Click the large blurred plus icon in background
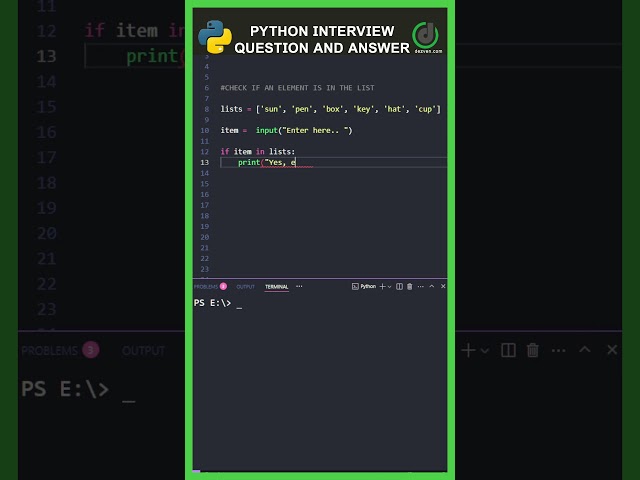 click(x=469, y=350)
